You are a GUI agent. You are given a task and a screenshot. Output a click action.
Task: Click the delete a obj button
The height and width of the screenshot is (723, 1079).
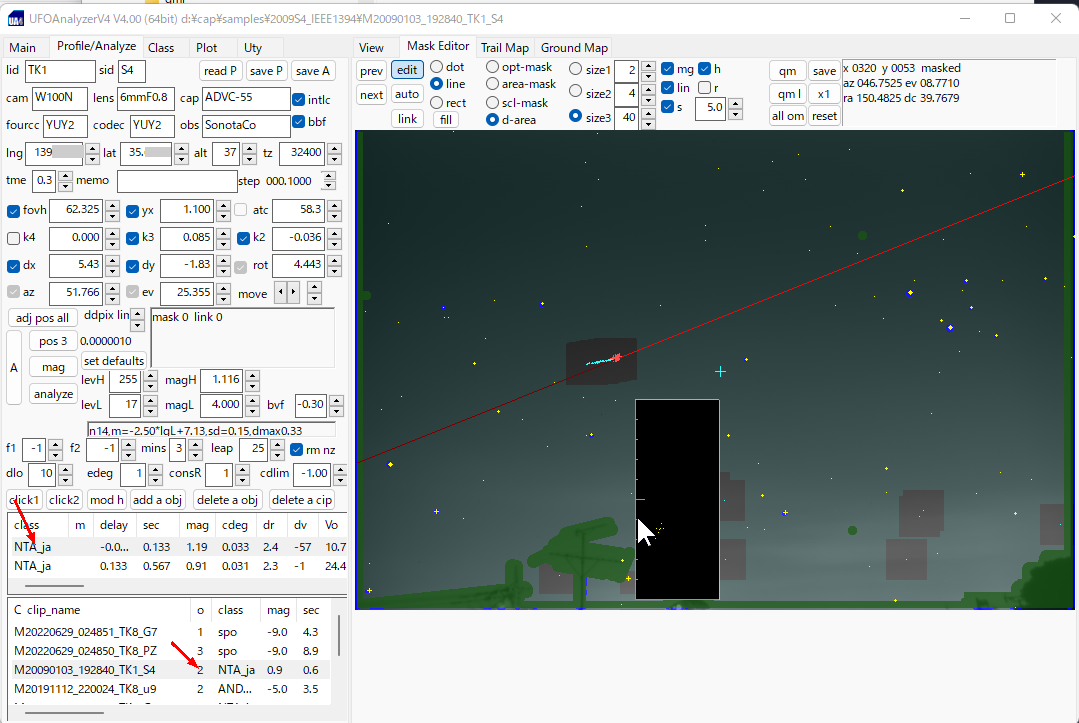click(x=227, y=500)
